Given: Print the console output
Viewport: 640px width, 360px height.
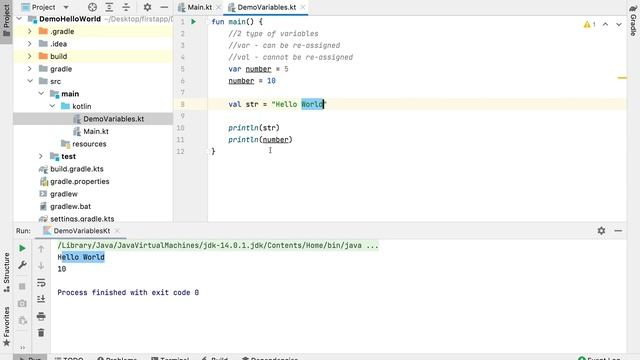Looking at the screenshot, I should 41,316.
